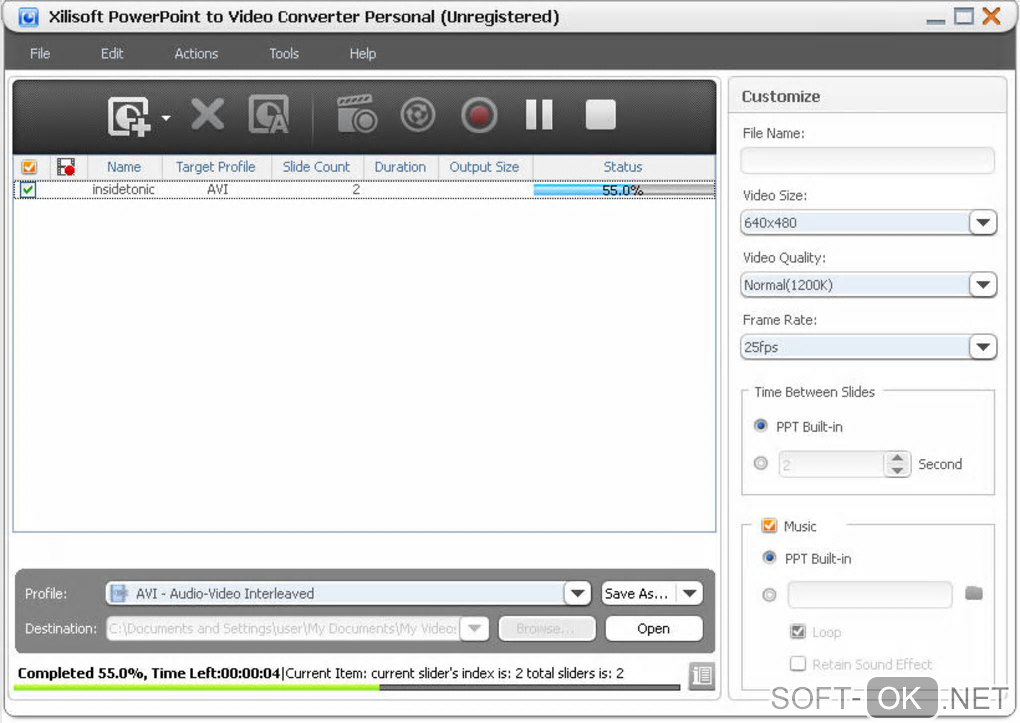
Task: Select the custom music file radio button
Action: tap(769, 595)
